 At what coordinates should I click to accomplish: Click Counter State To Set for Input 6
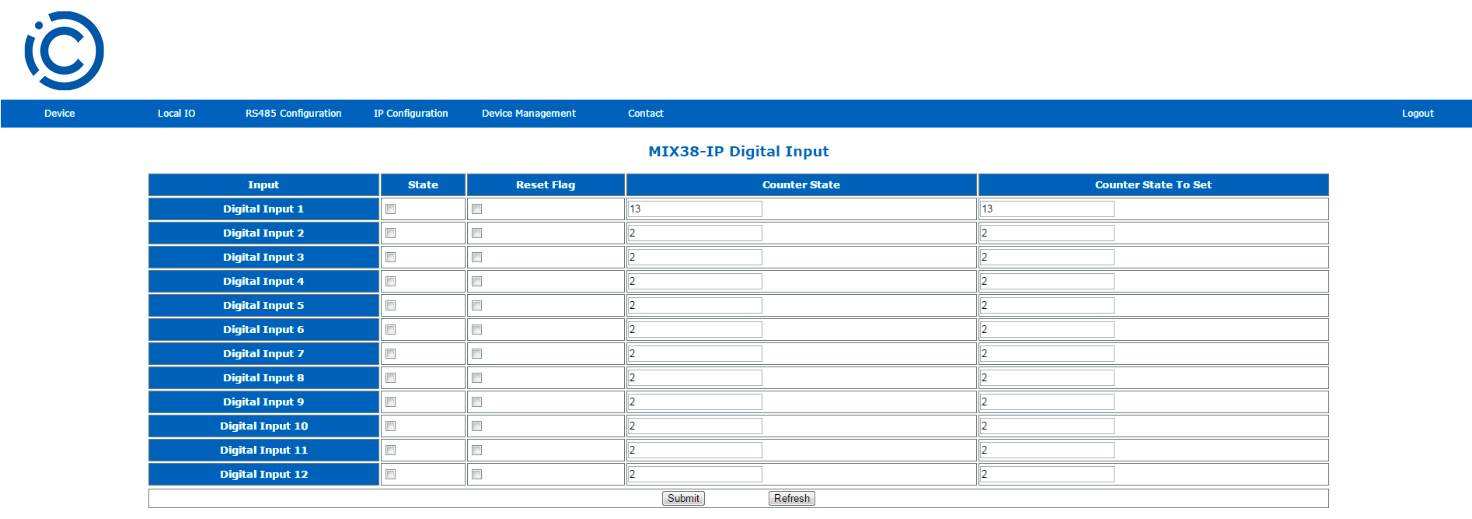1047,330
